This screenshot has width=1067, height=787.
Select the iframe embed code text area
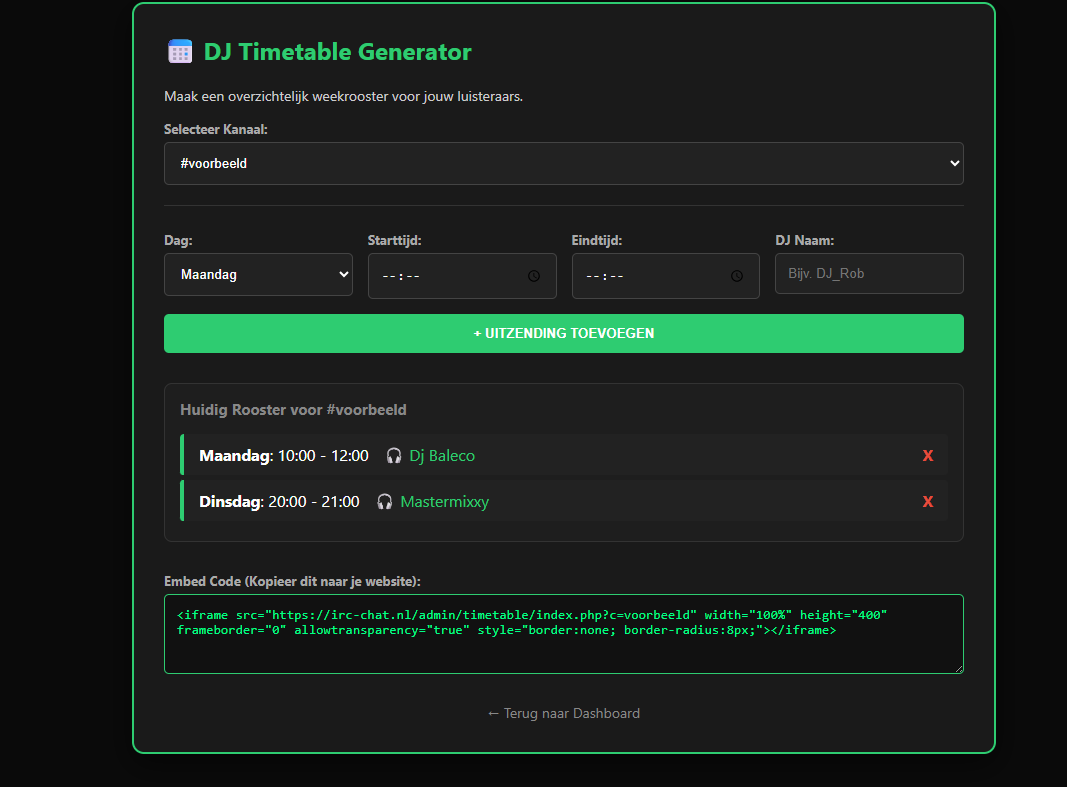(563, 633)
